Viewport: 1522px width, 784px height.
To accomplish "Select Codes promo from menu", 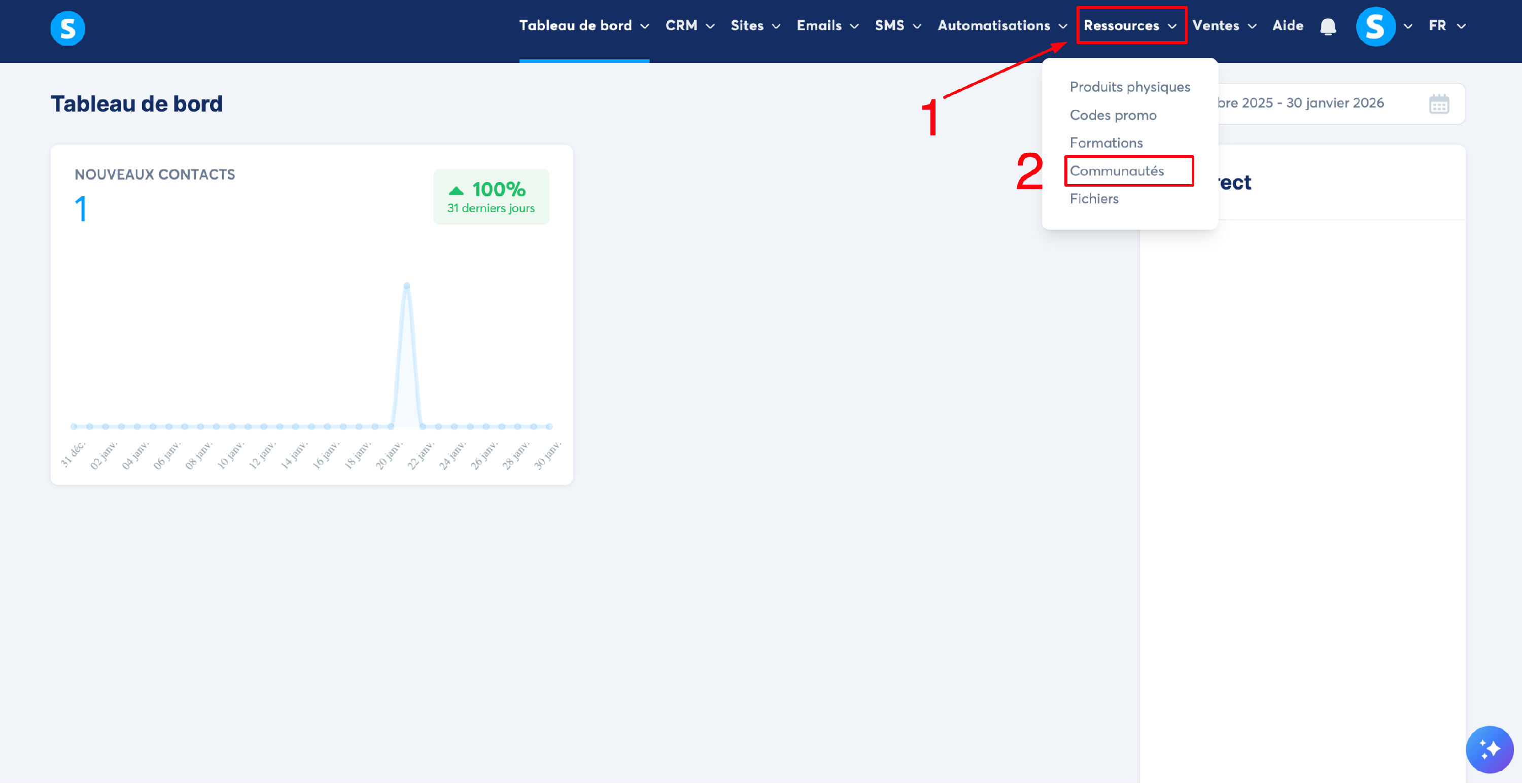I will (1113, 115).
